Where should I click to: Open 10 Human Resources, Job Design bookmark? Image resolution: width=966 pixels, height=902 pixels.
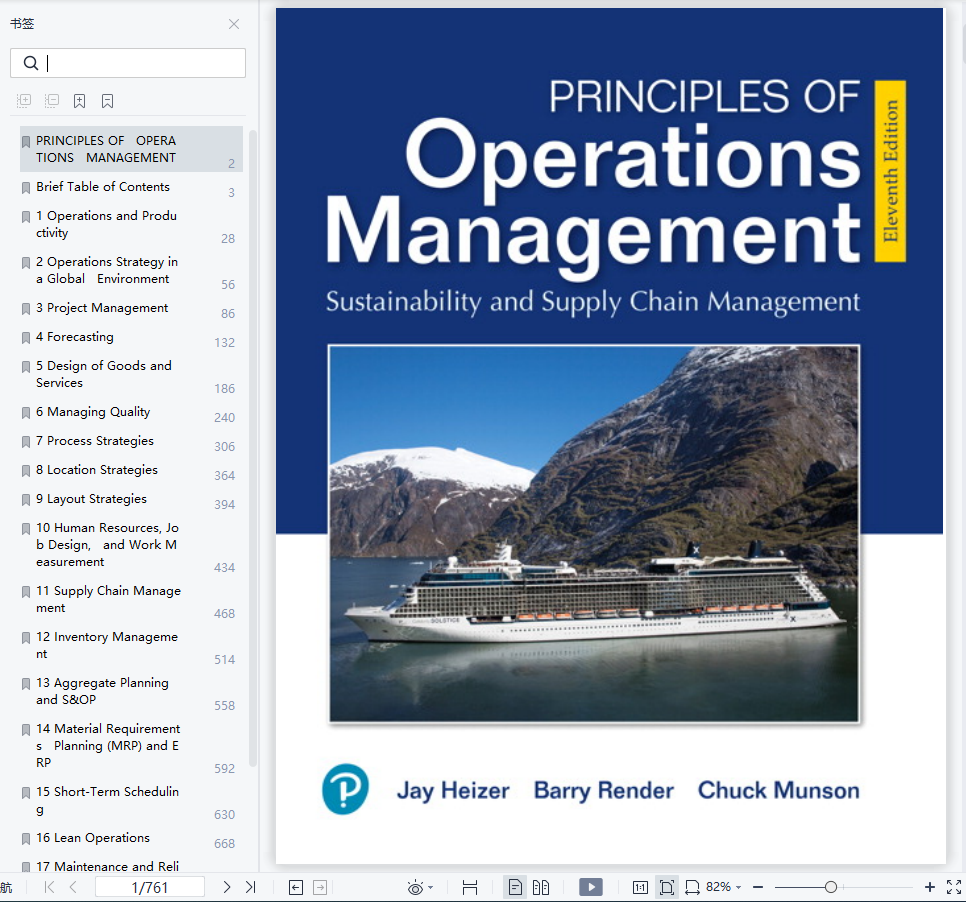tap(131, 545)
